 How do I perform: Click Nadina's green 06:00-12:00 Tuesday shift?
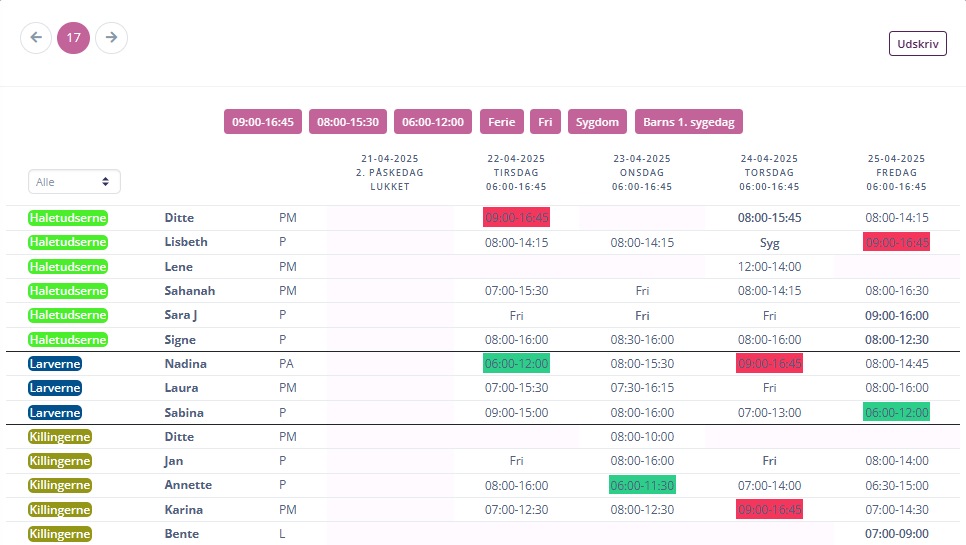(x=516, y=363)
